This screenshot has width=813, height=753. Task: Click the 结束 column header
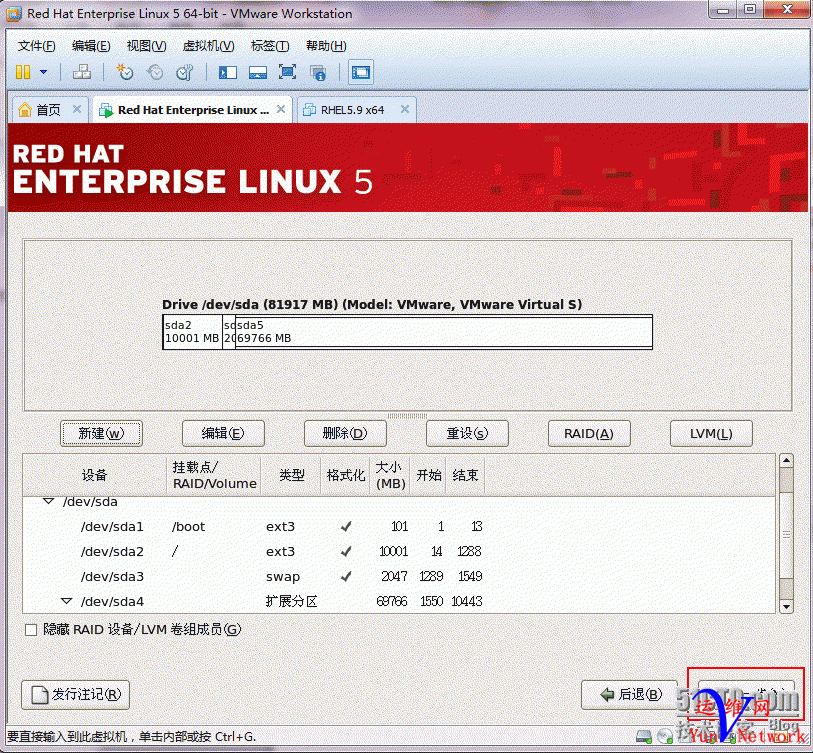(466, 475)
